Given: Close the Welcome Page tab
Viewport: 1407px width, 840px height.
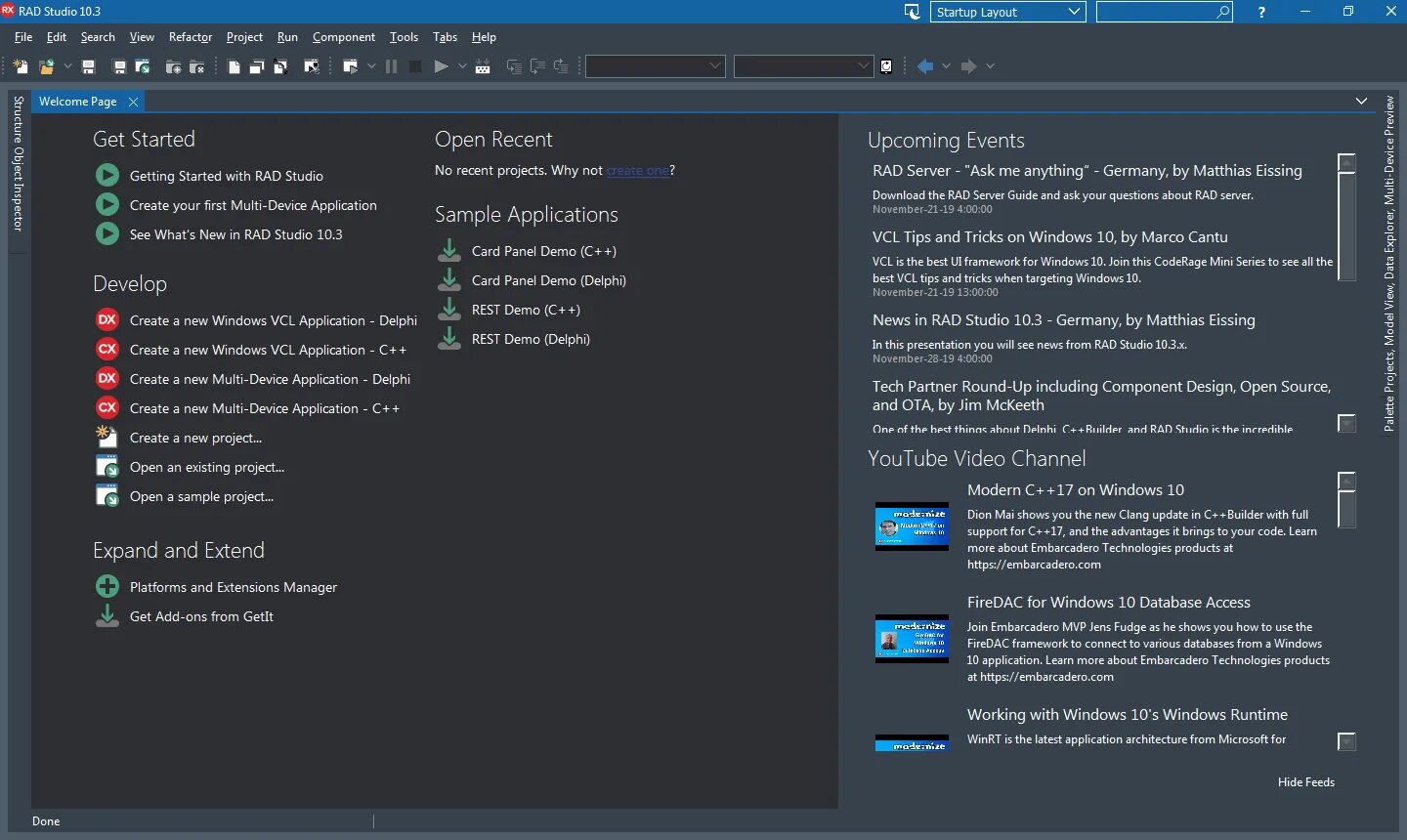Looking at the screenshot, I should (134, 102).
